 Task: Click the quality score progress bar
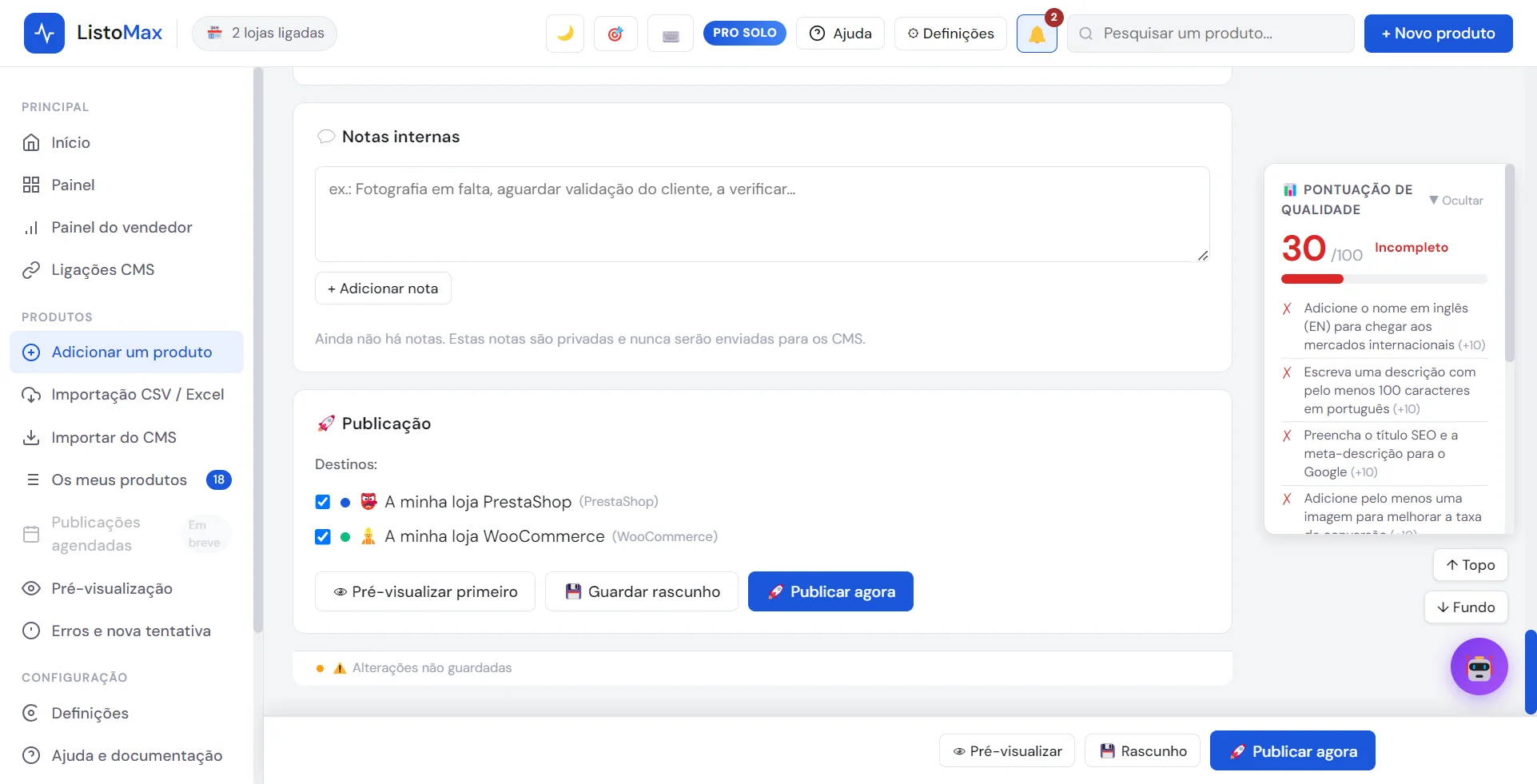coord(1384,279)
